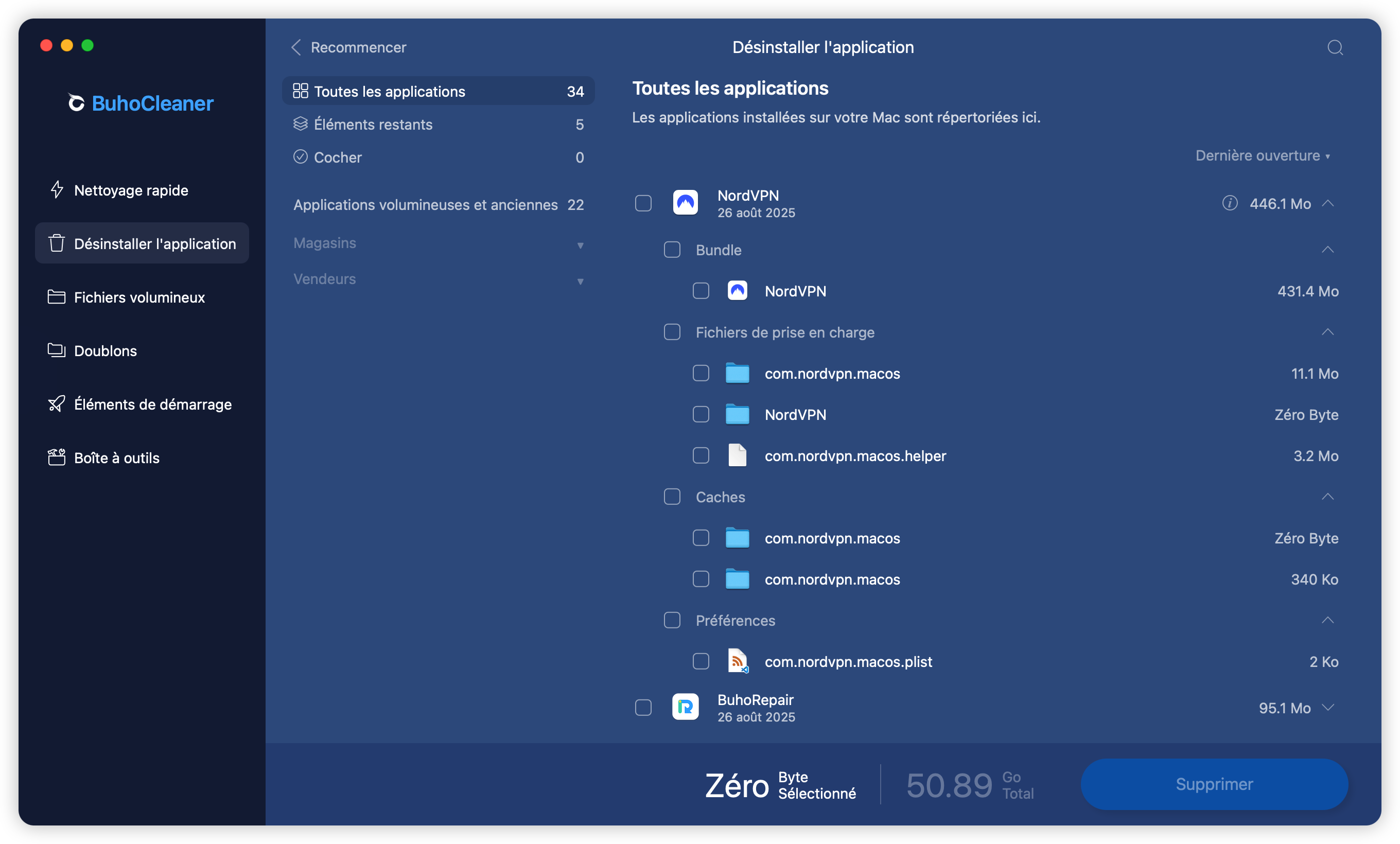Expand the Vendeurs filter arrow
1400x844 pixels.
tap(580, 281)
